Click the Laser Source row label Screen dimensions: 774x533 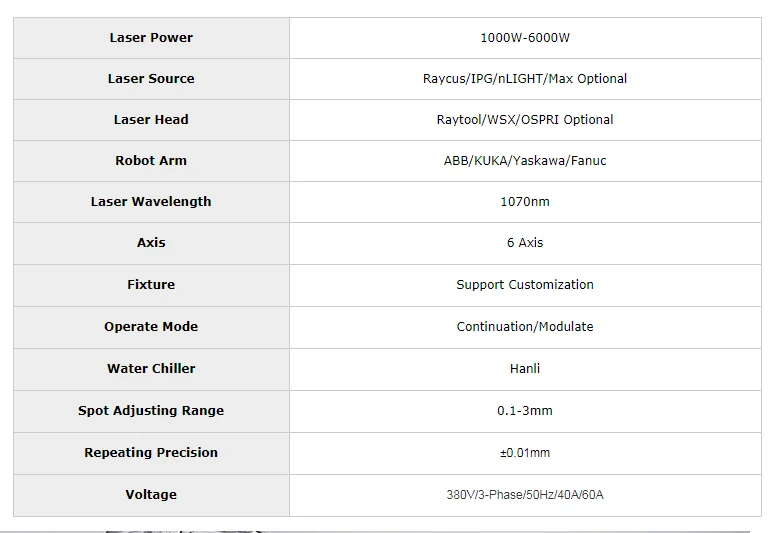pos(151,79)
